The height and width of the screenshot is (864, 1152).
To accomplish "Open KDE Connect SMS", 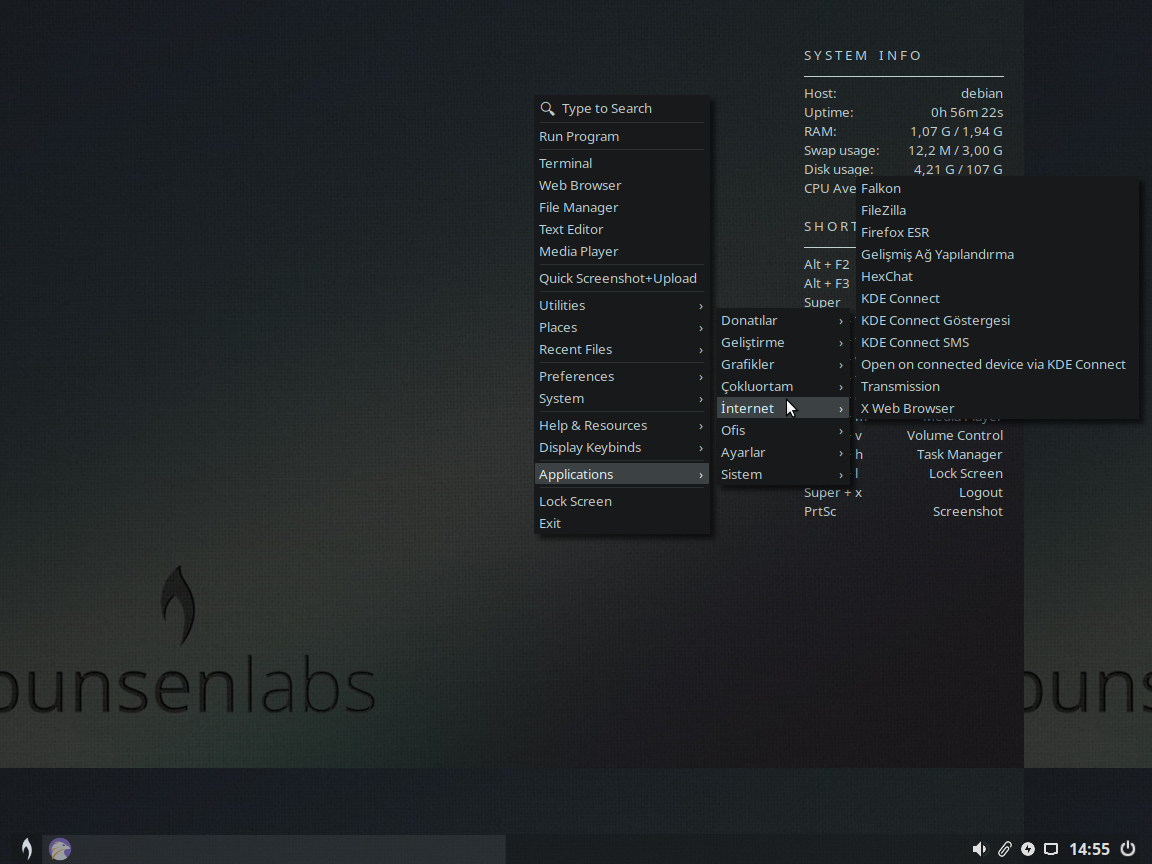I will click(997, 342).
